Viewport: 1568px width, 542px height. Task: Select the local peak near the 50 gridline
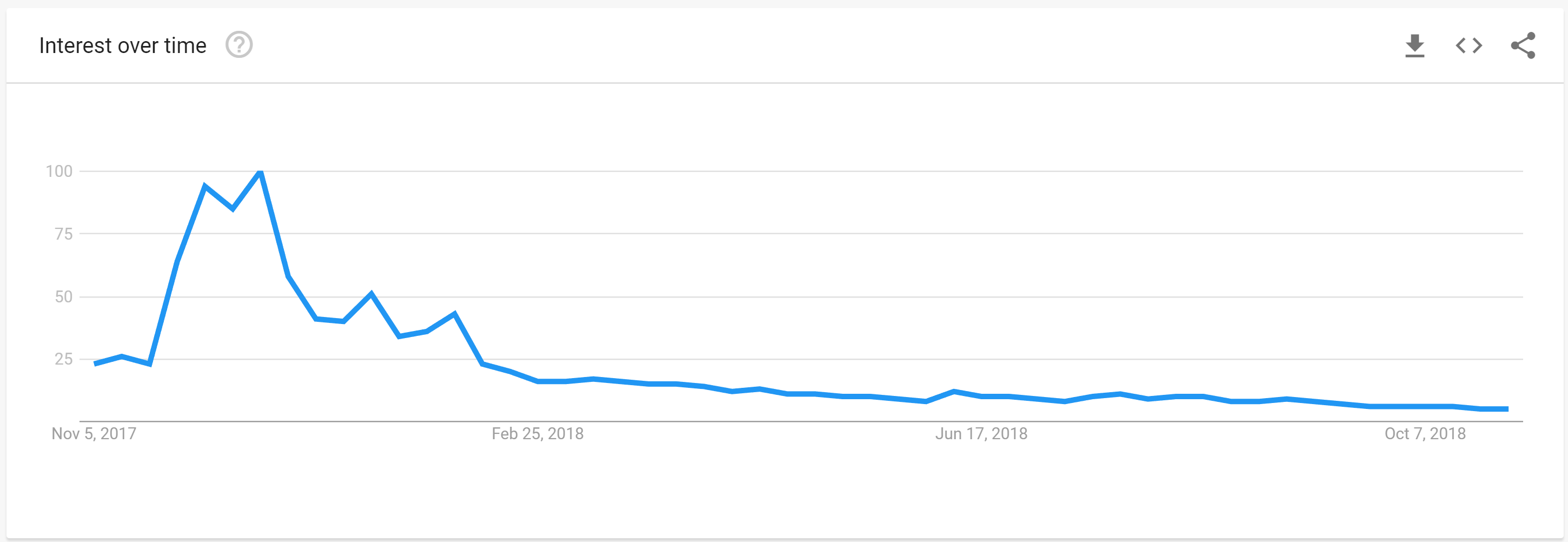371,294
